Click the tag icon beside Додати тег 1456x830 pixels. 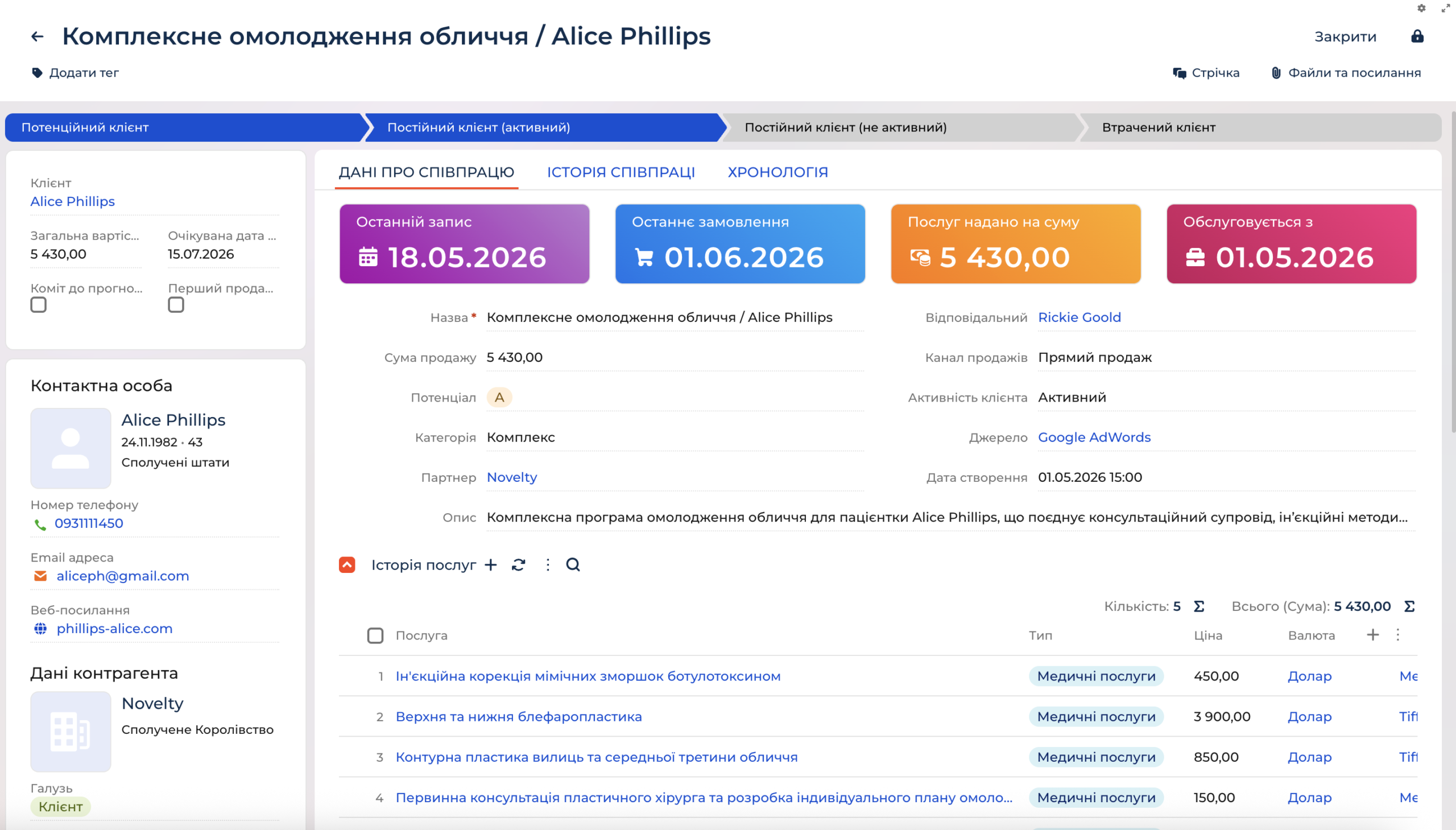click(37, 73)
